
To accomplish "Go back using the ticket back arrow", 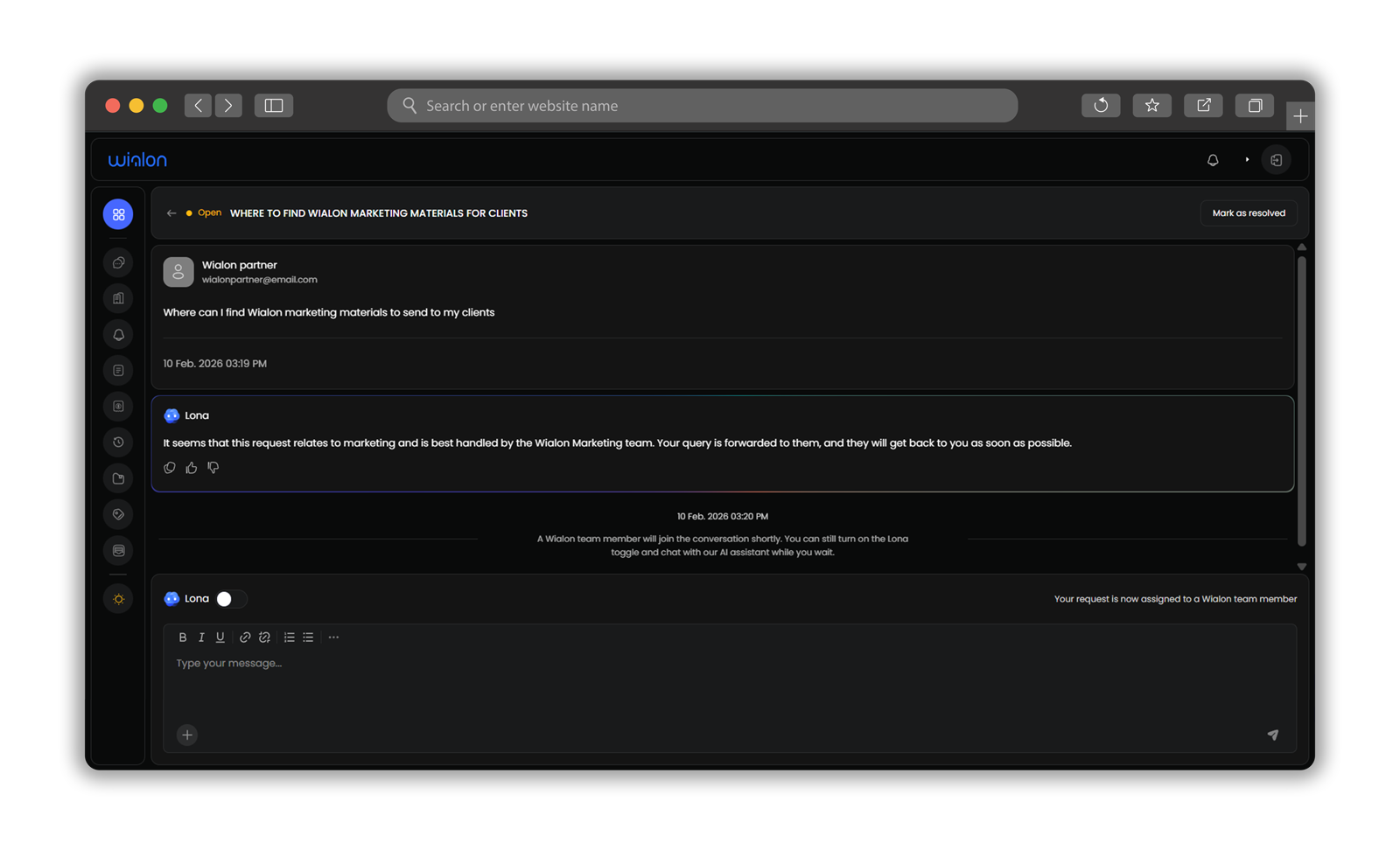I will (x=171, y=213).
